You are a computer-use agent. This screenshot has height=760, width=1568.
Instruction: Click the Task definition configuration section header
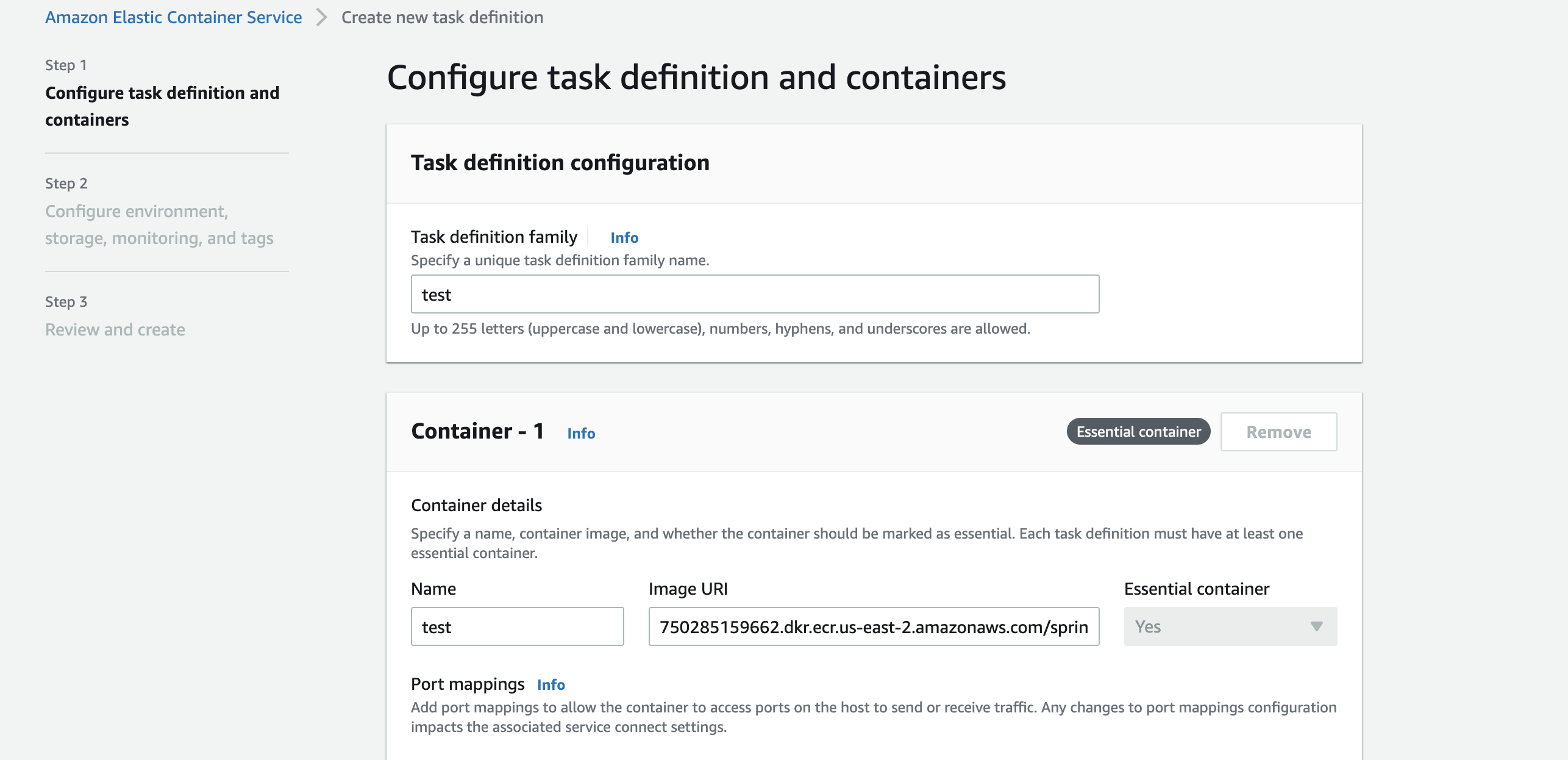[x=560, y=162]
